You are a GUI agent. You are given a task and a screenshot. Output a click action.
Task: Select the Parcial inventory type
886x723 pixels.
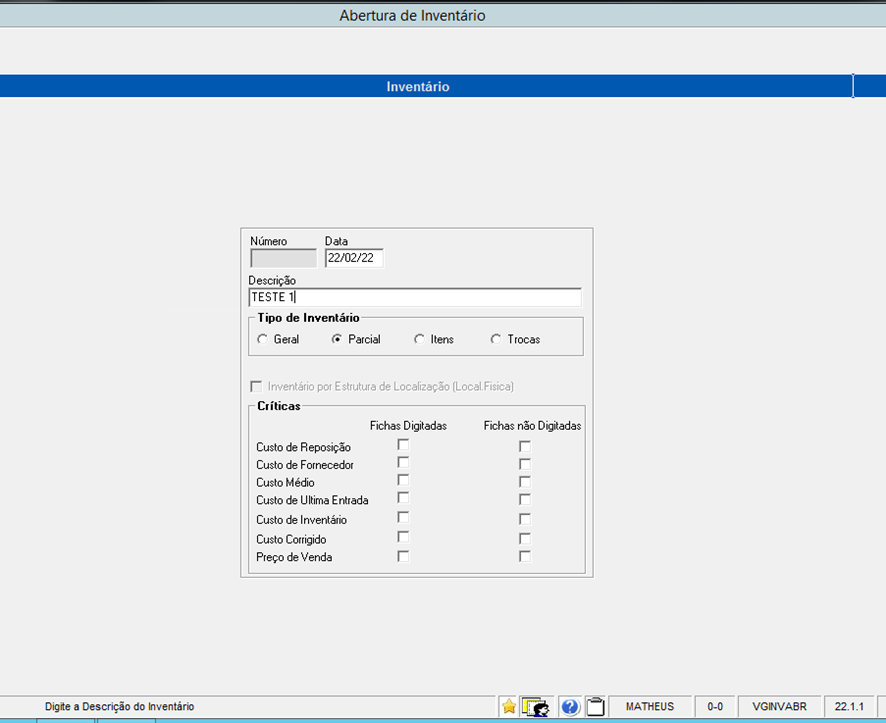coord(337,339)
